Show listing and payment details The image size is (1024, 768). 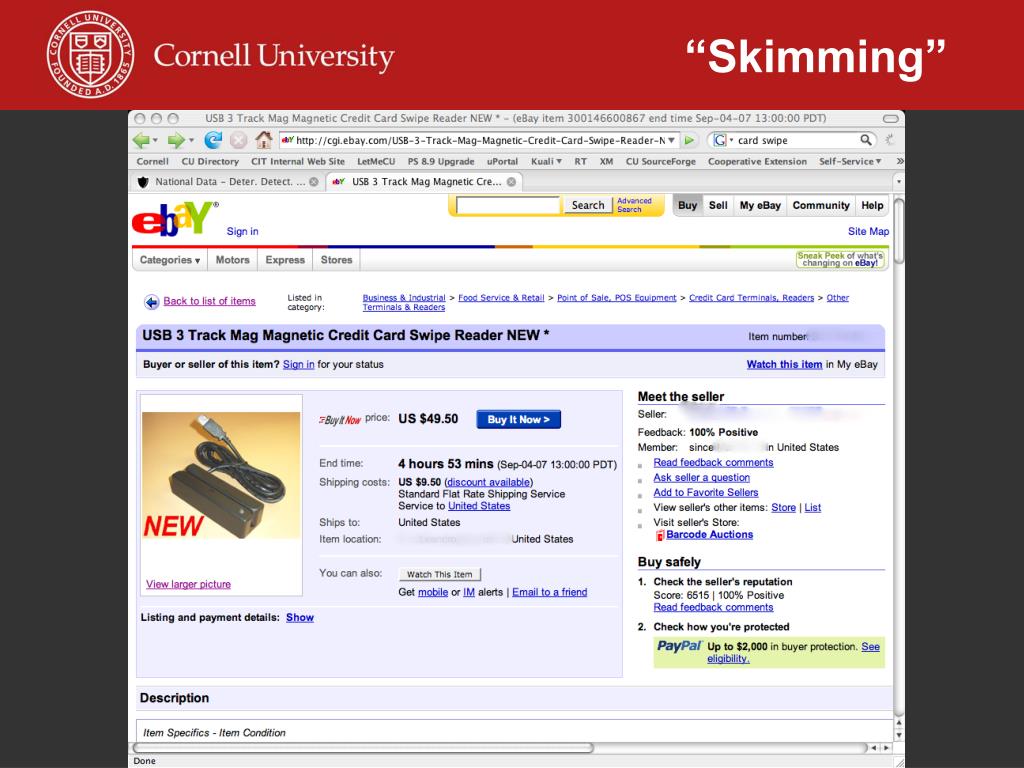(x=300, y=618)
